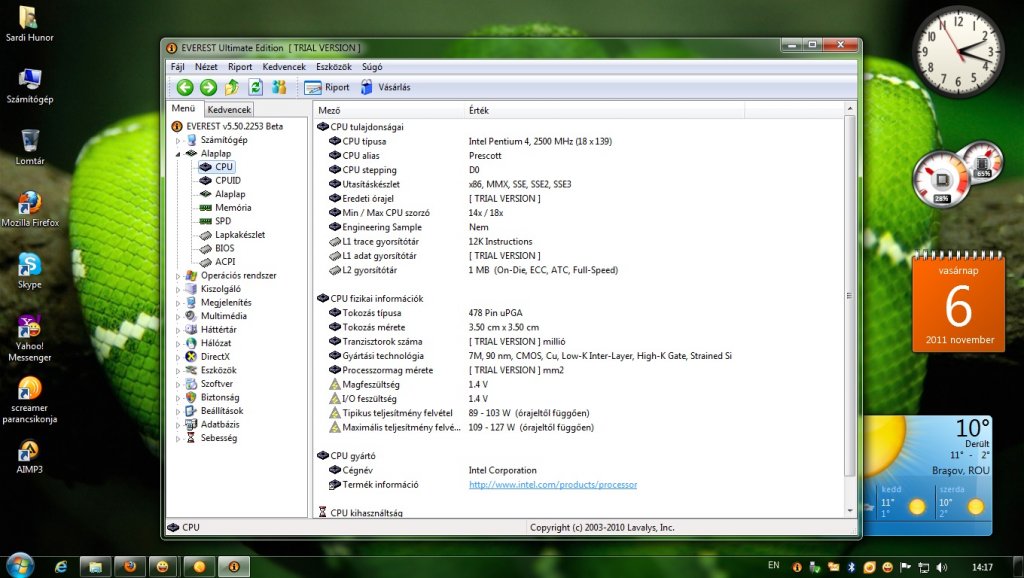Switch to the Kedvencek tab
The width and height of the screenshot is (1024, 578).
pos(229,110)
